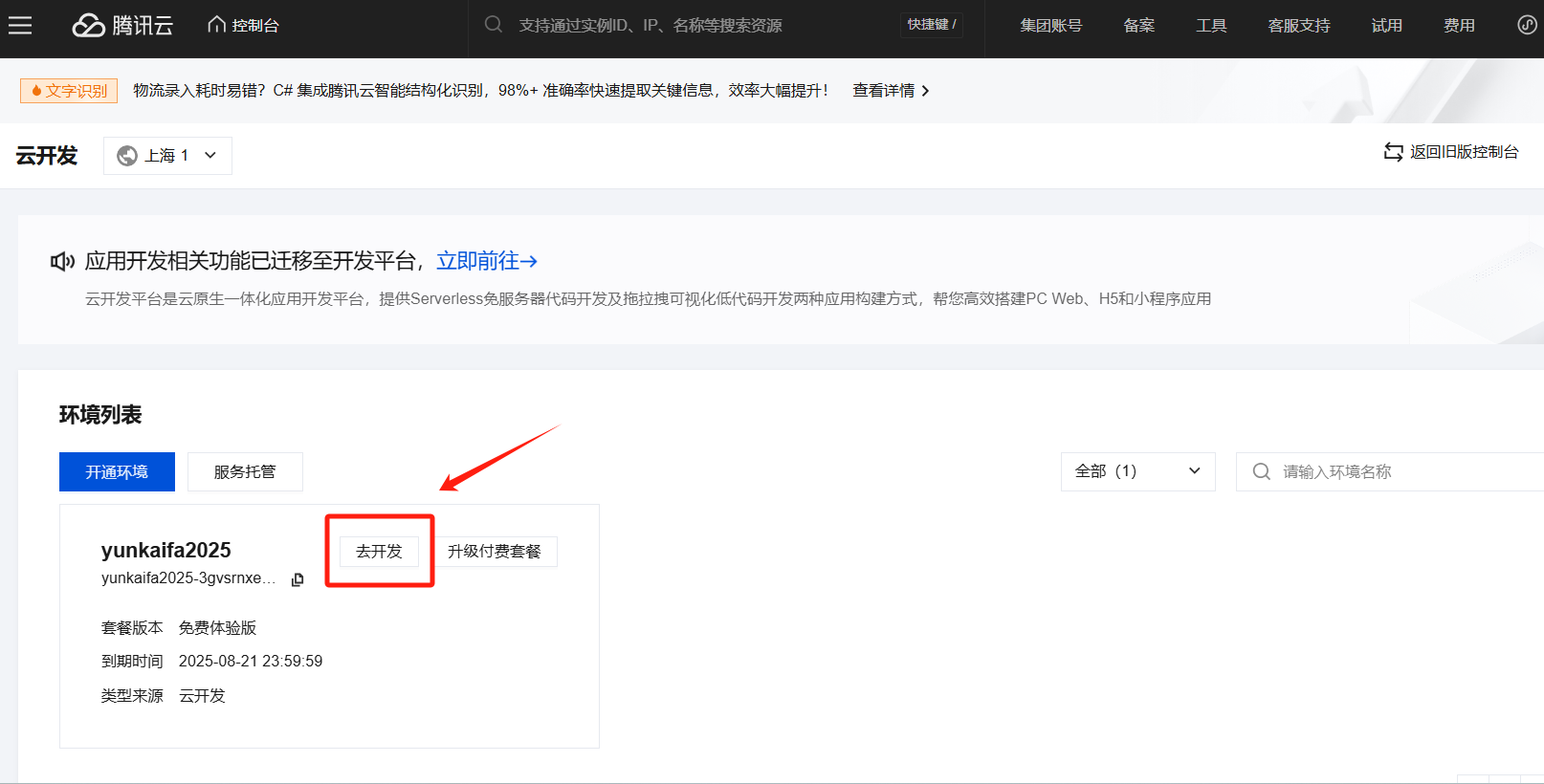Image resolution: width=1544 pixels, height=784 pixels.
Task: Expand the 全部 (1) filter dropdown
Action: pos(1137,471)
